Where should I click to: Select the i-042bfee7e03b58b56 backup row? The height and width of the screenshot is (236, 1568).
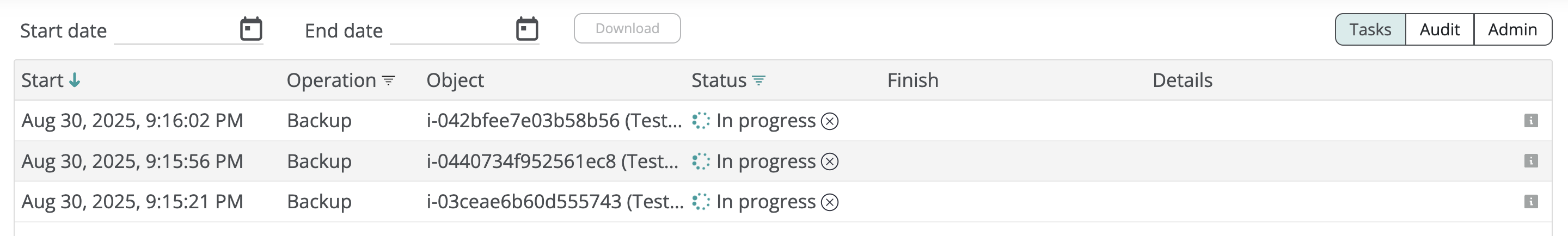553,120
